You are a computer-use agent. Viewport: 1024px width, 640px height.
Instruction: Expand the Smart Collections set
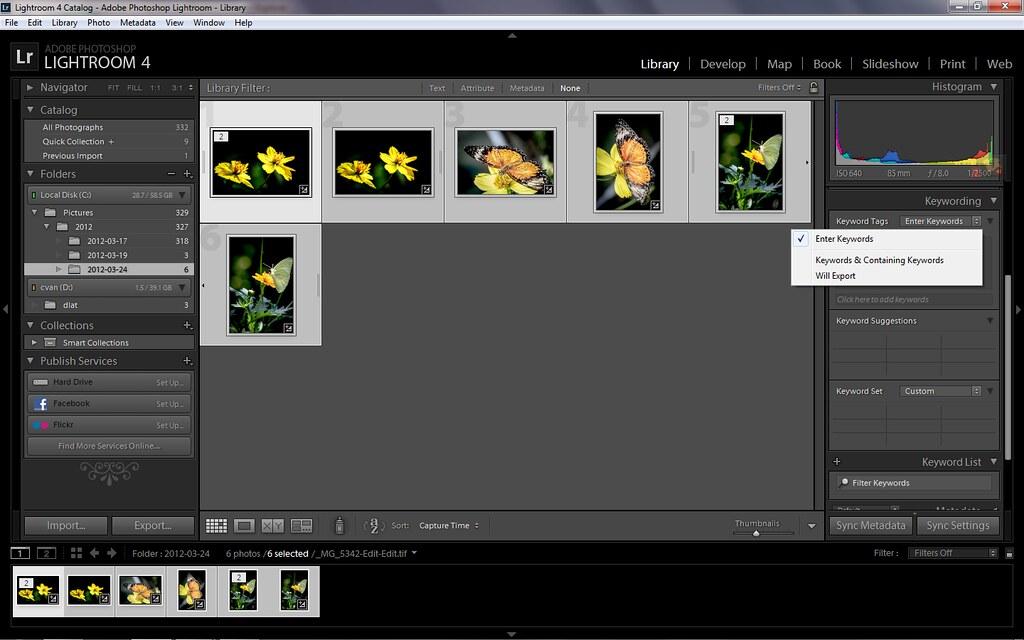pos(35,343)
